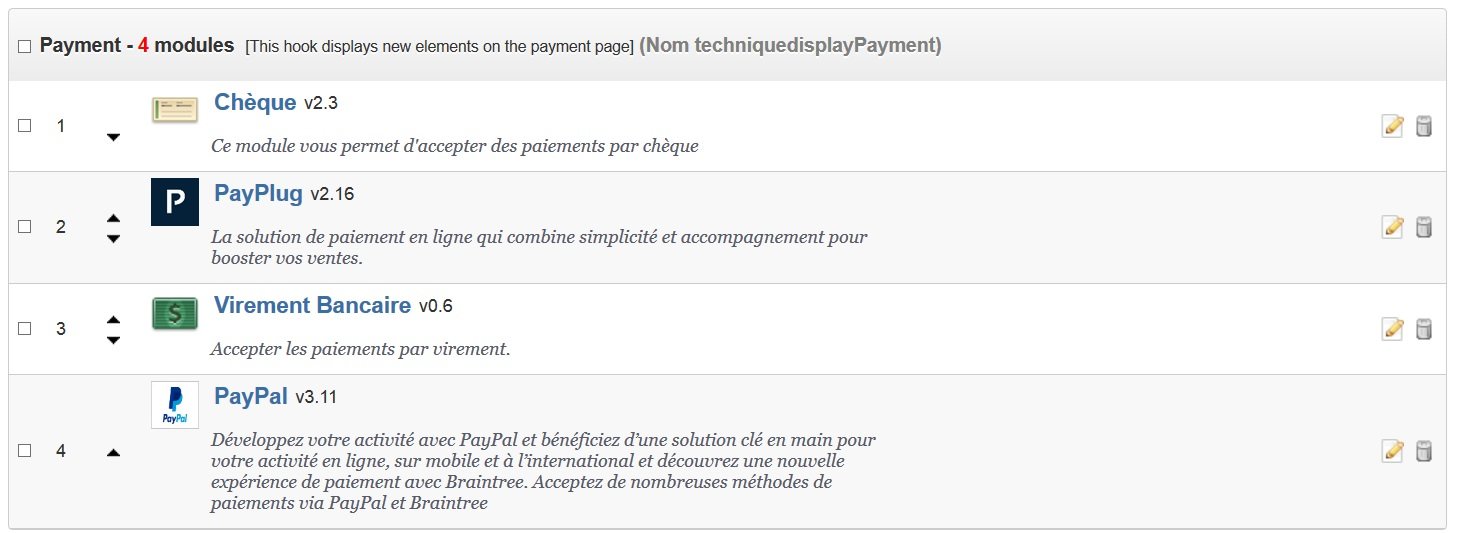Screen dimensions: 1460x533
Task: Click the trash icon in PayPal row
Action: [1424, 451]
